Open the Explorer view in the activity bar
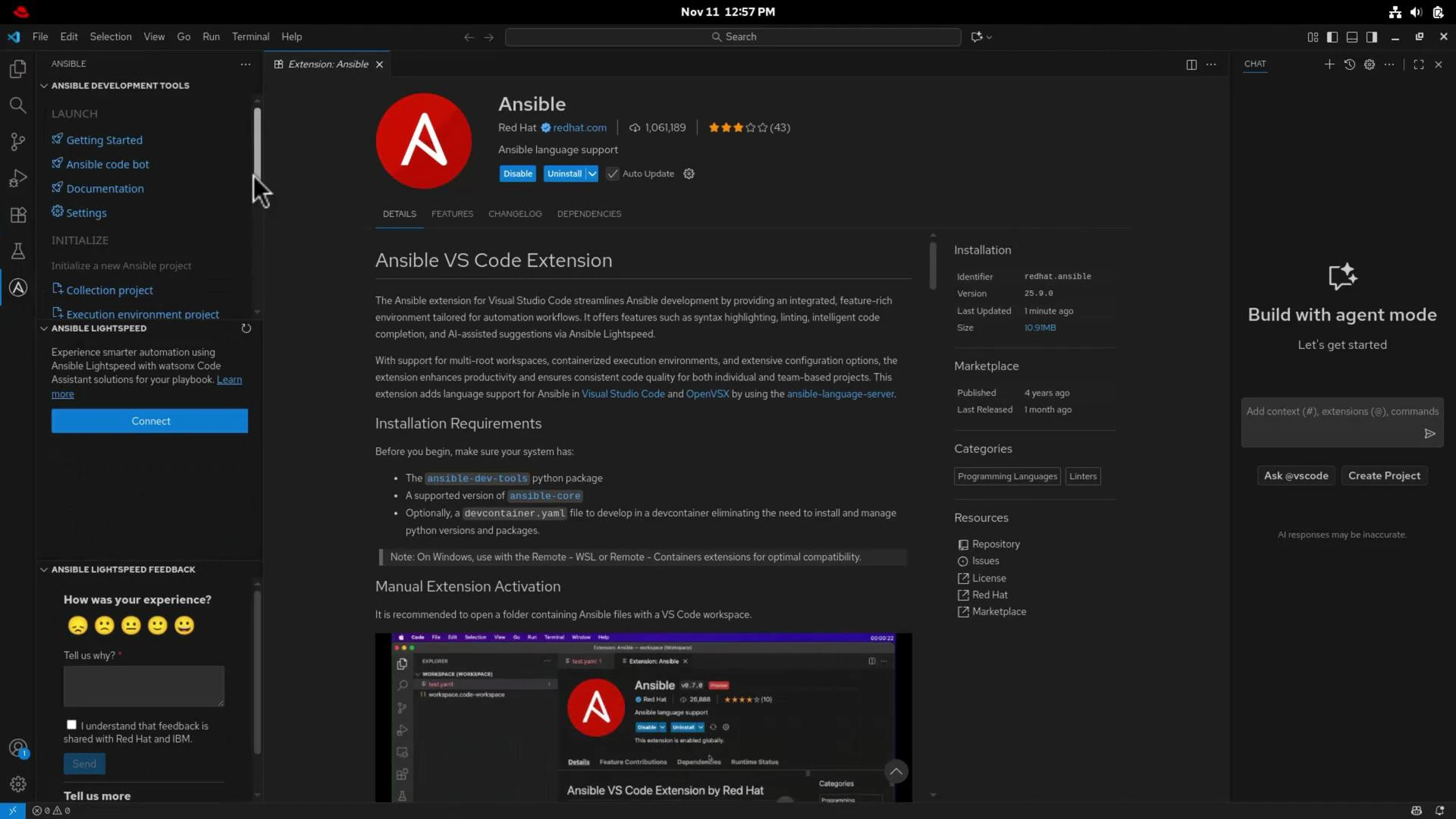The height and width of the screenshot is (819, 1456). coord(17,69)
